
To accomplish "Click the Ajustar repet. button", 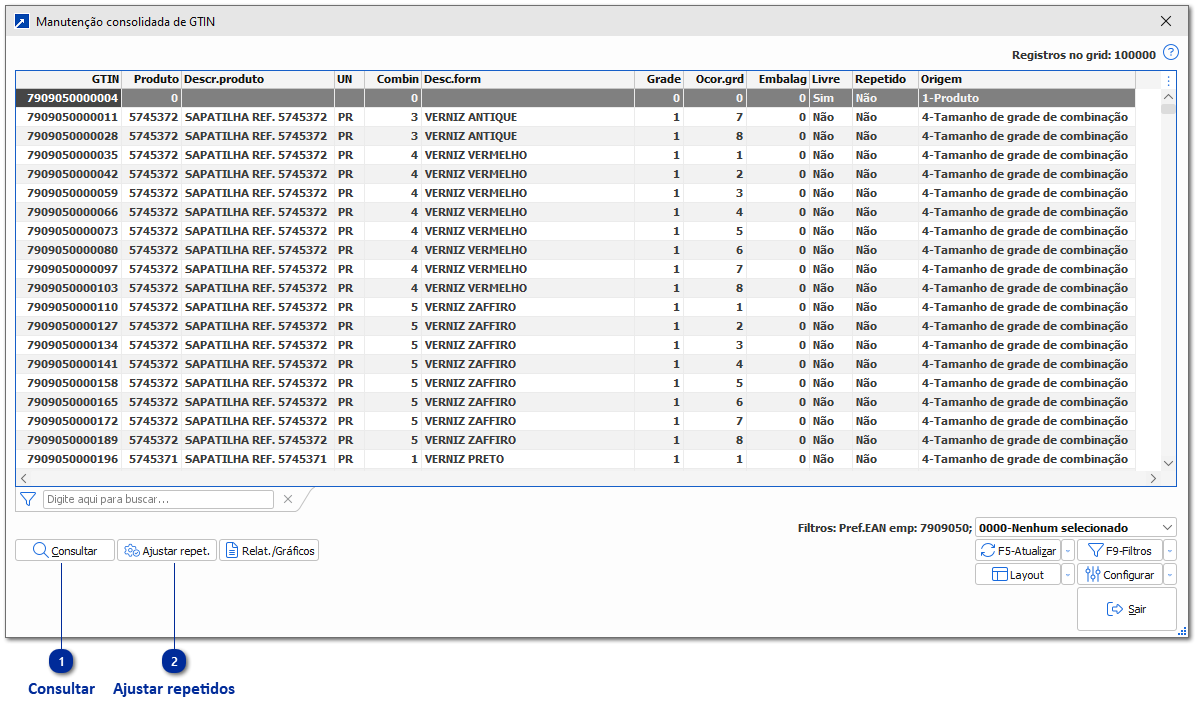I will tap(167, 551).
